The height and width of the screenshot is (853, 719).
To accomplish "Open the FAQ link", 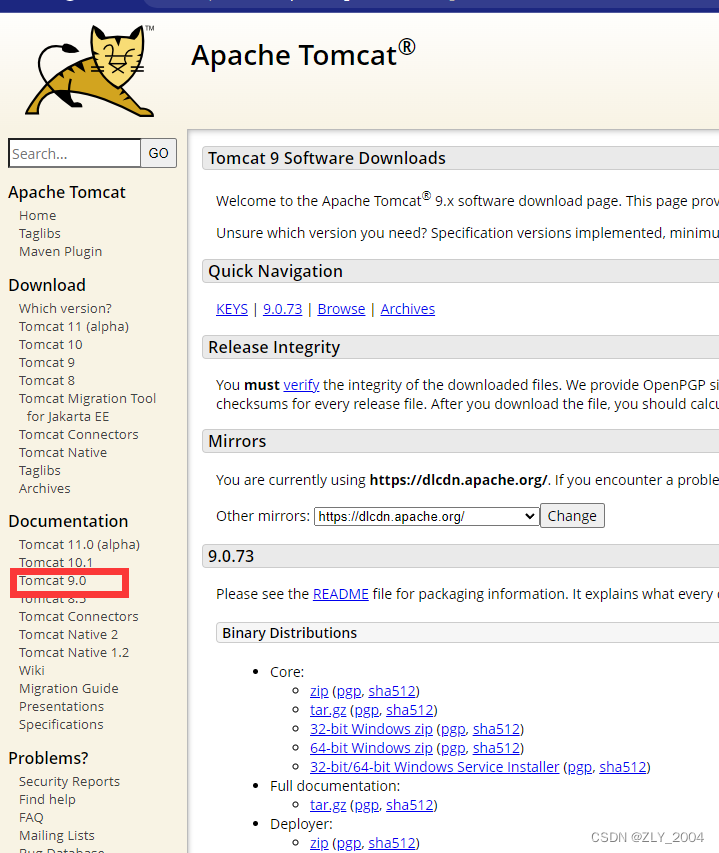I will 31,818.
